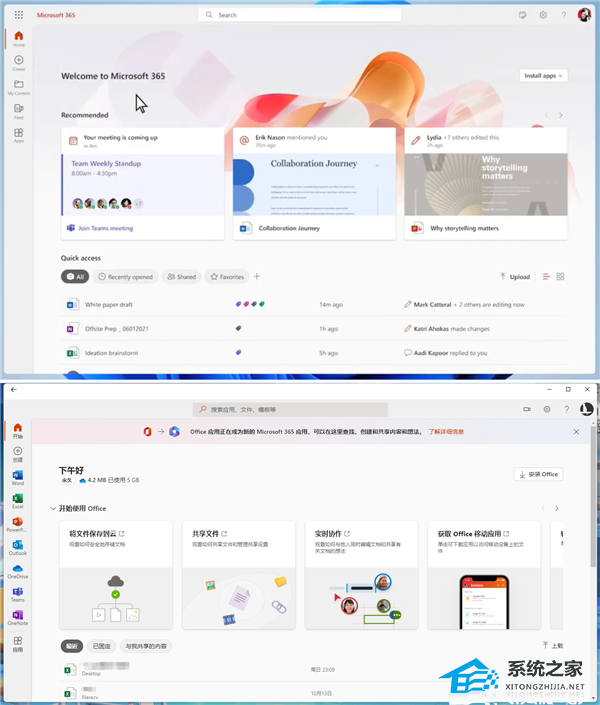Open account avatar in Office window
The height and width of the screenshot is (705, 600).
pyautogui.click(x=586, y=409)
